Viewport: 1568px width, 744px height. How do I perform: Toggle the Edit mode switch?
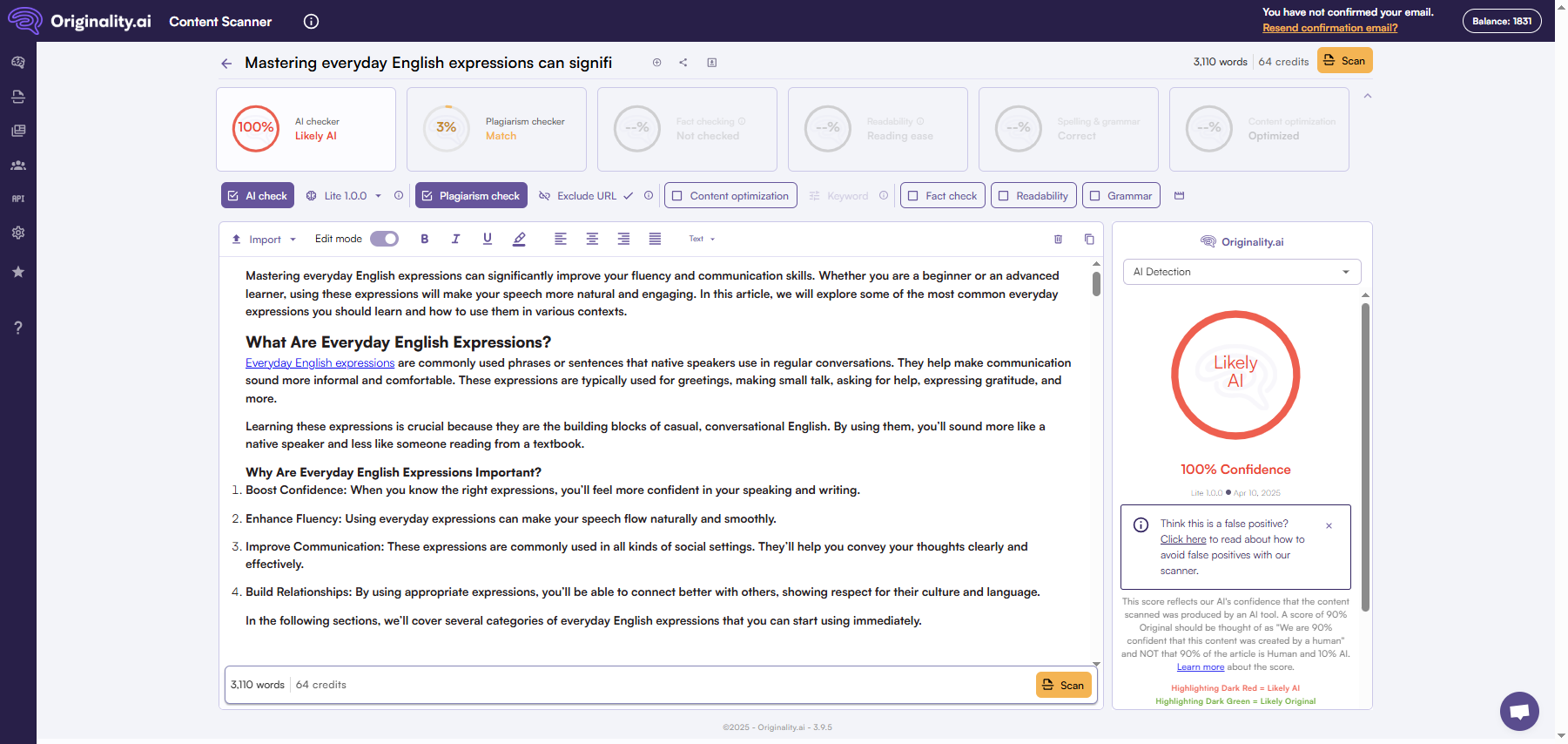pyautogui.click(x=384, y=239)
